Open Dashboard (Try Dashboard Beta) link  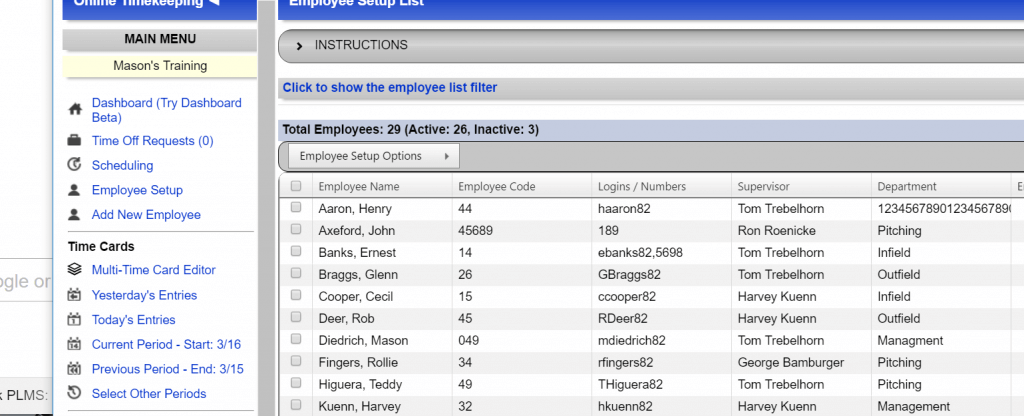[x=167, y=110]
